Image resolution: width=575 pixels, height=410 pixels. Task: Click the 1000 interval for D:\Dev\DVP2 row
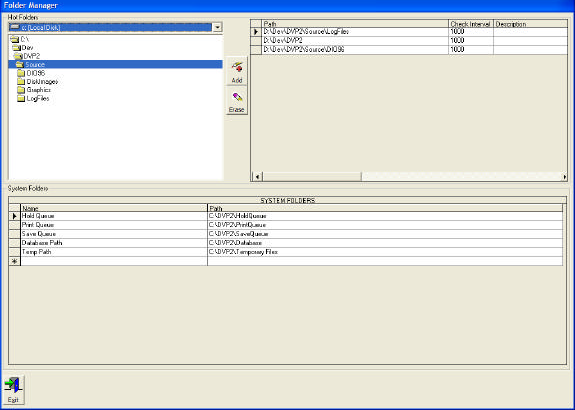coord(471,41)
